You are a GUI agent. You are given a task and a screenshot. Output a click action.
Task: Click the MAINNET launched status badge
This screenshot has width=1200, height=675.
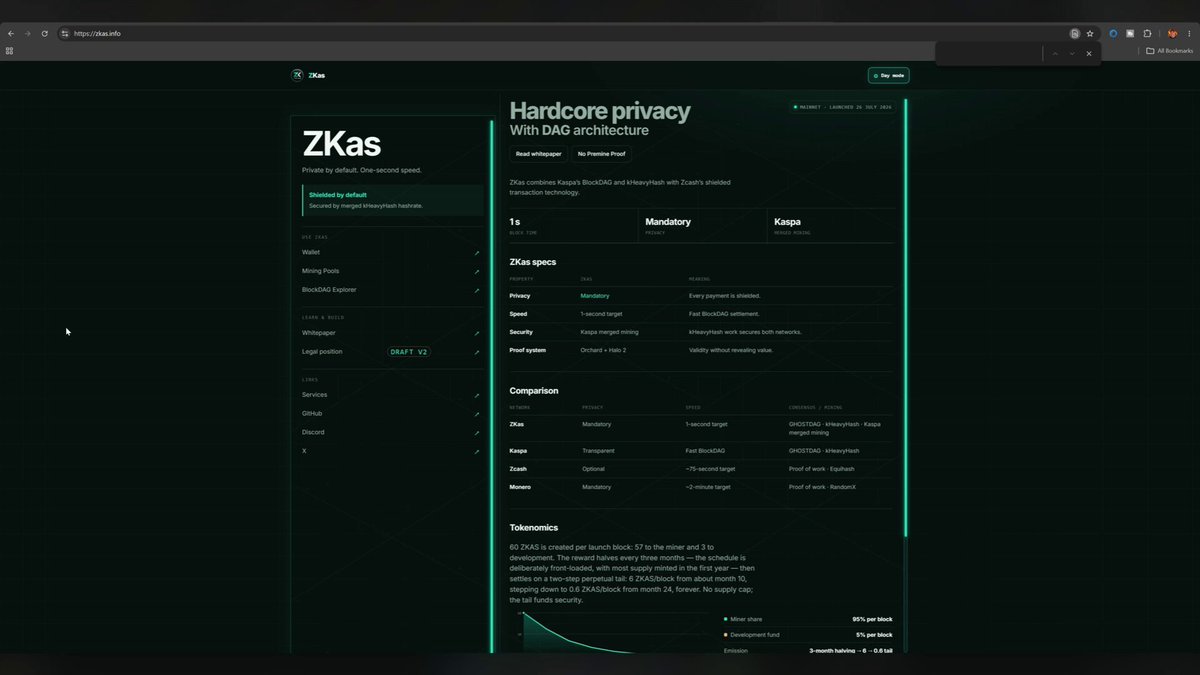point(842,106)
